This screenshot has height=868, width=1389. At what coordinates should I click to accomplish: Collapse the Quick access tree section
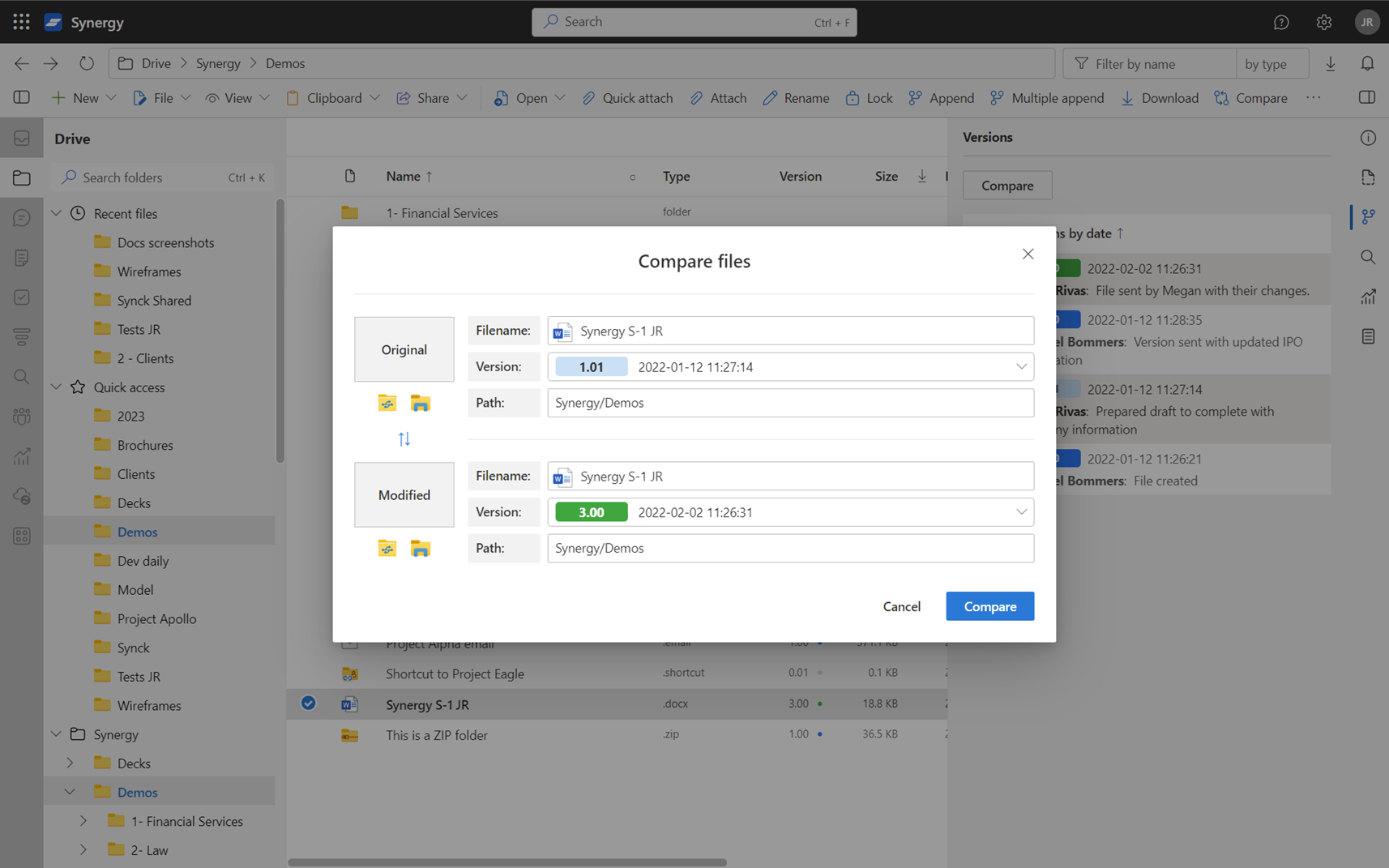pos(56,387)
